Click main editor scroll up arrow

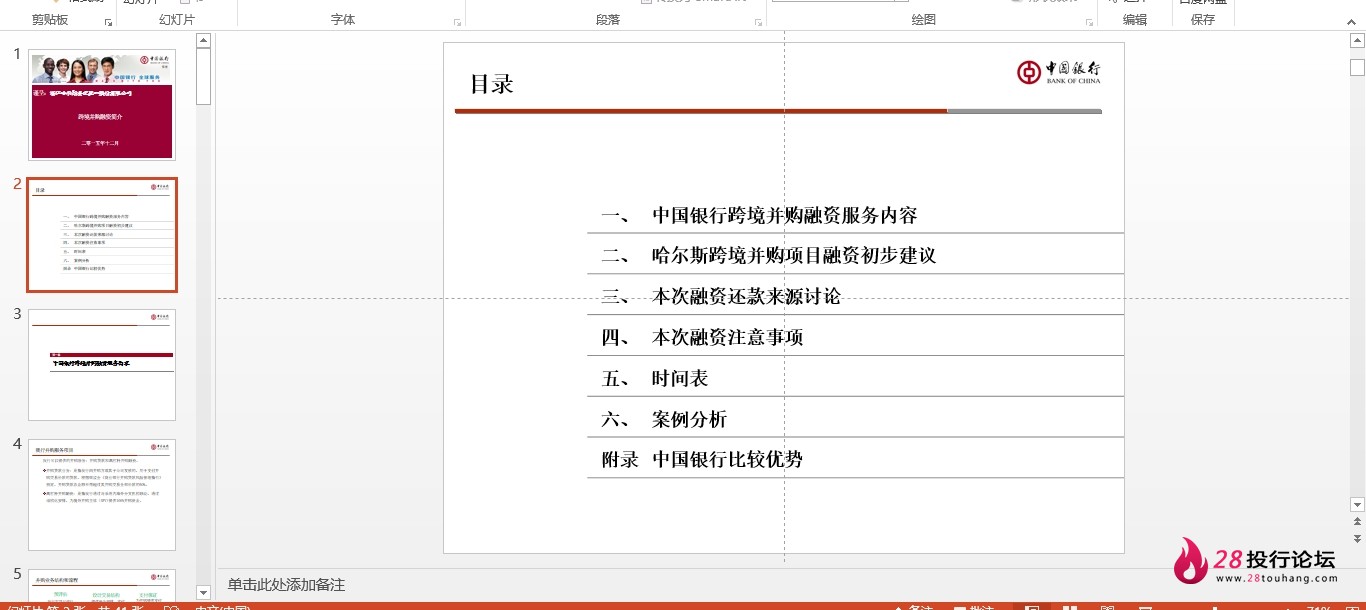point(1357,41)
